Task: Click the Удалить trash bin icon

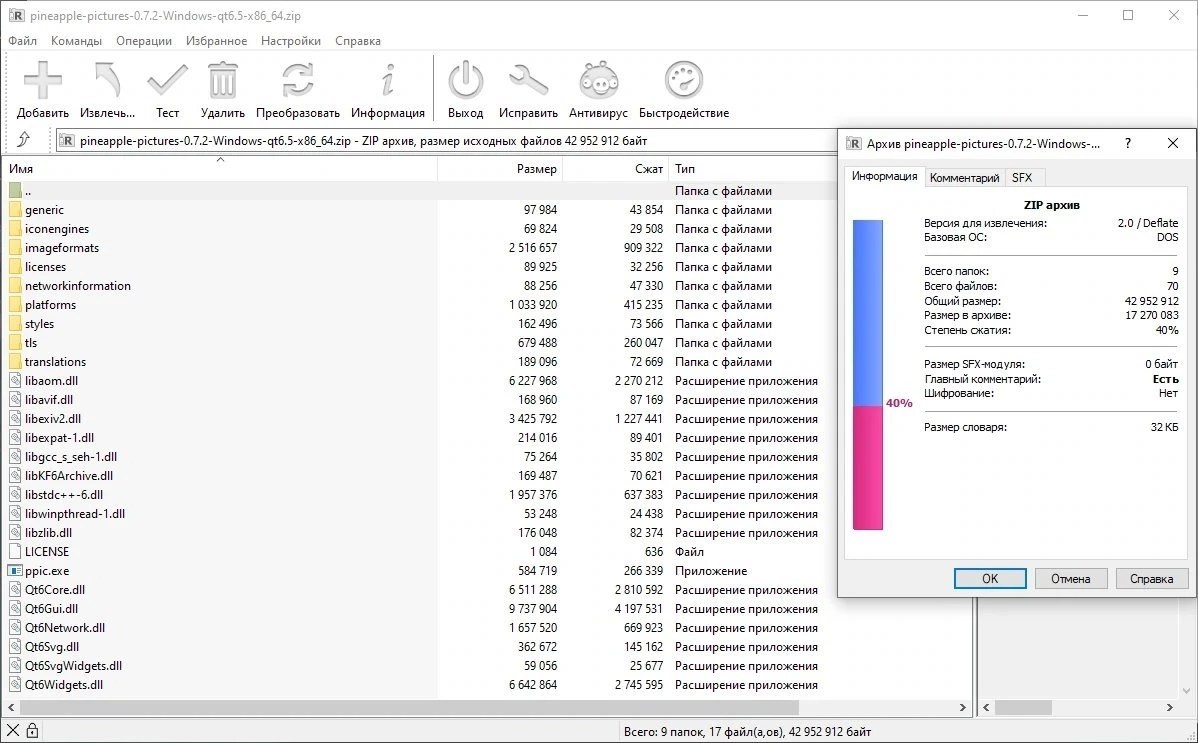Action: pos(222,80)
